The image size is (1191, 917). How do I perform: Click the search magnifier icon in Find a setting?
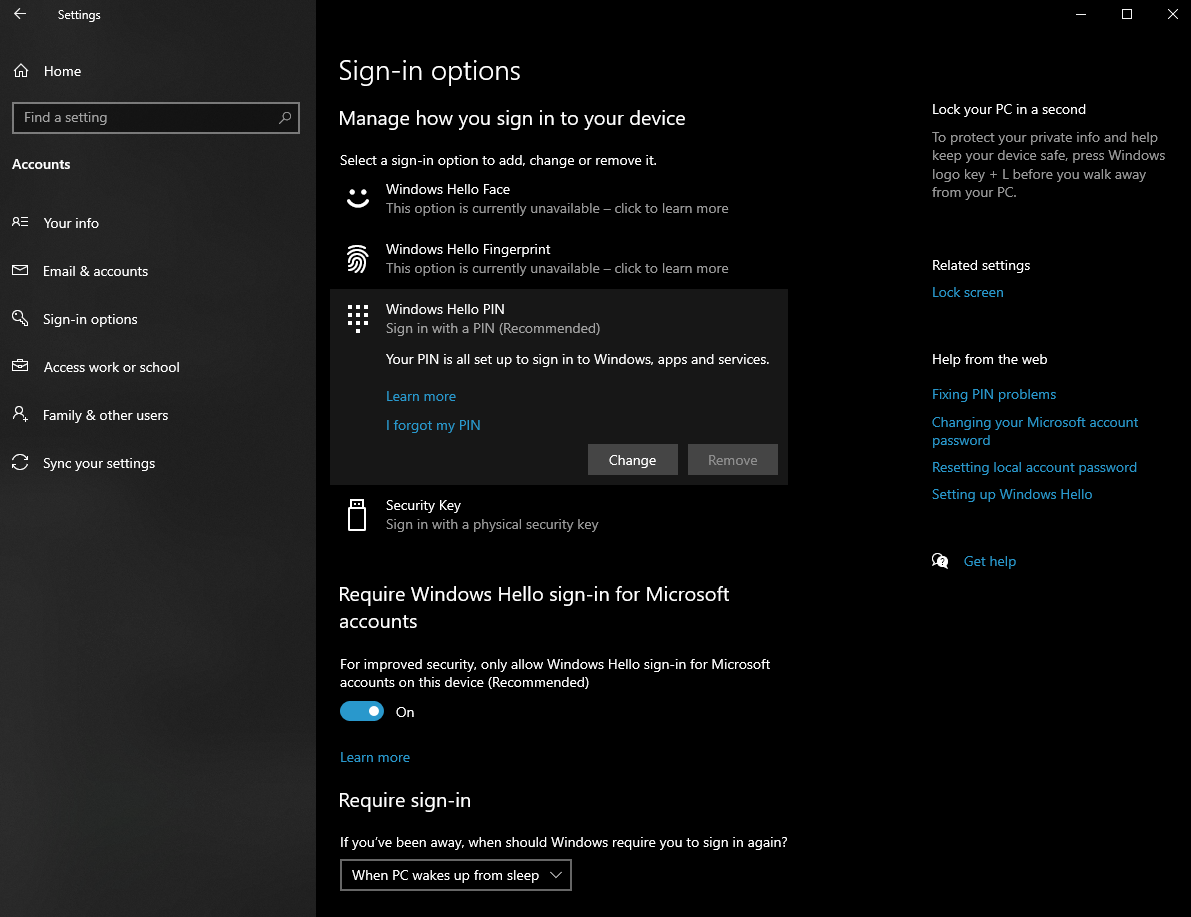tap(285, 118)
